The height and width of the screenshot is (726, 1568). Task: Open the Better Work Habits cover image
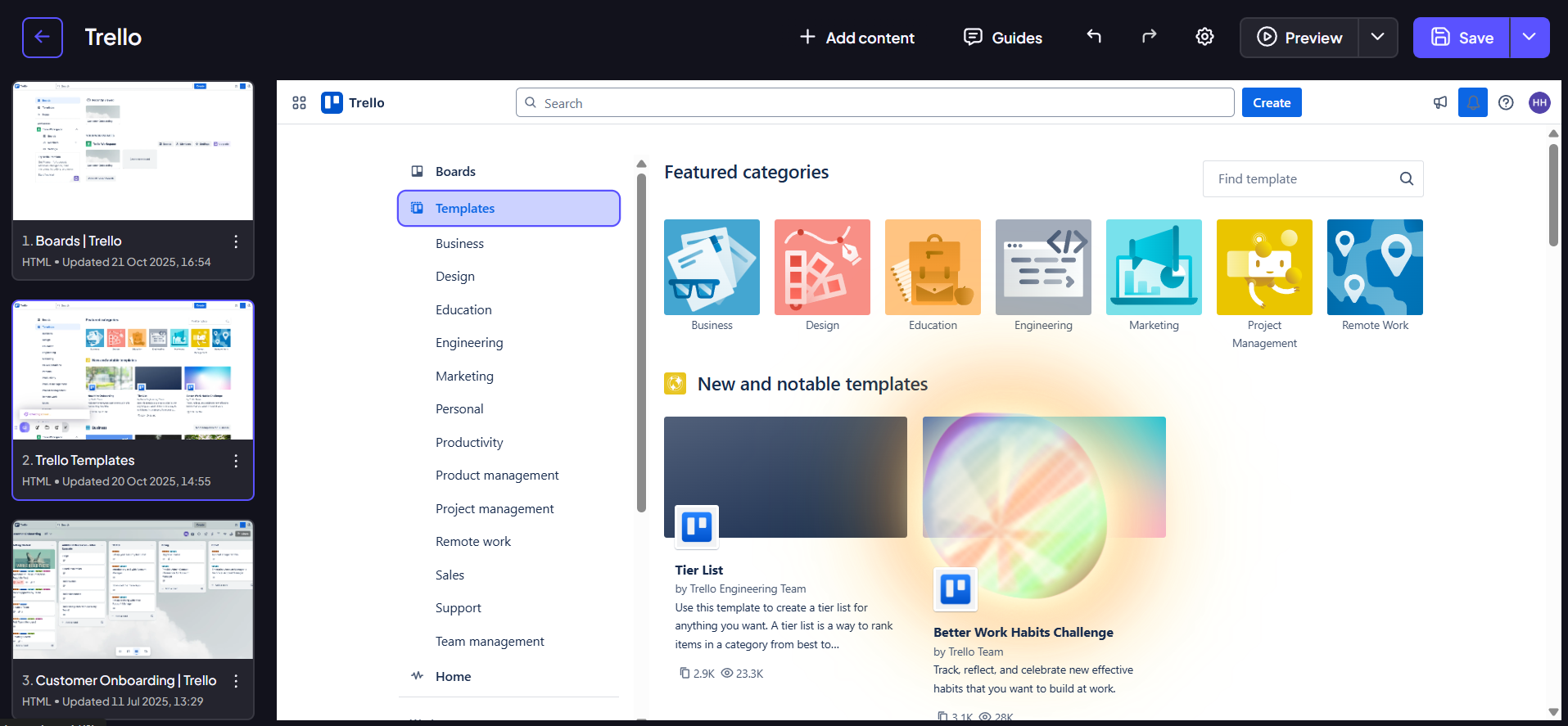1044,477
